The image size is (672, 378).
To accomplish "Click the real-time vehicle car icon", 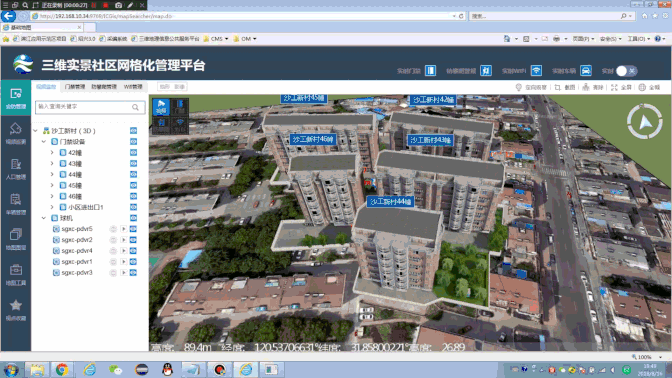I will [586, 71].
